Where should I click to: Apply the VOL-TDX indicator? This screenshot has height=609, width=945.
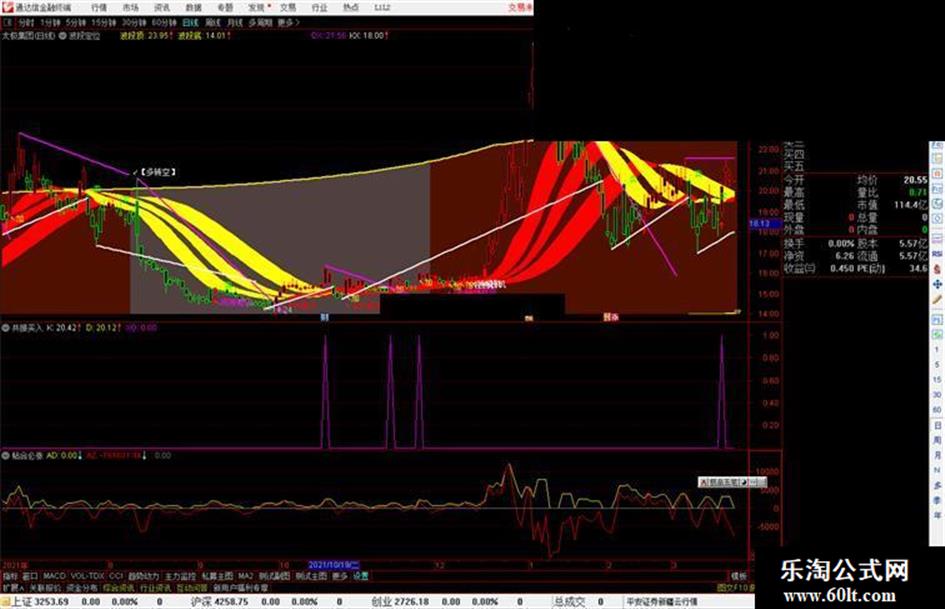pos(87,576)
